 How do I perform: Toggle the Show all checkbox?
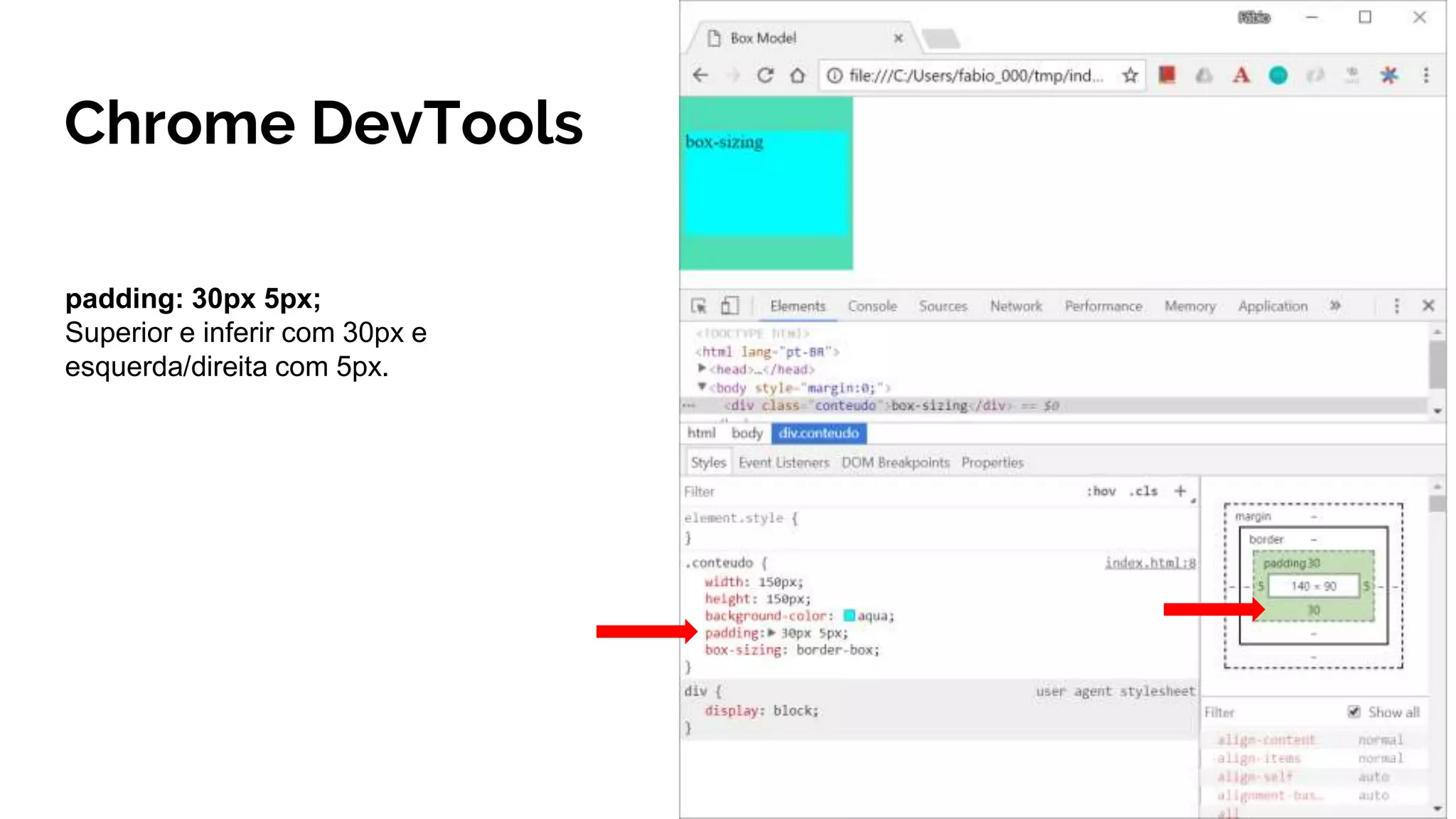click(1354, 712)
